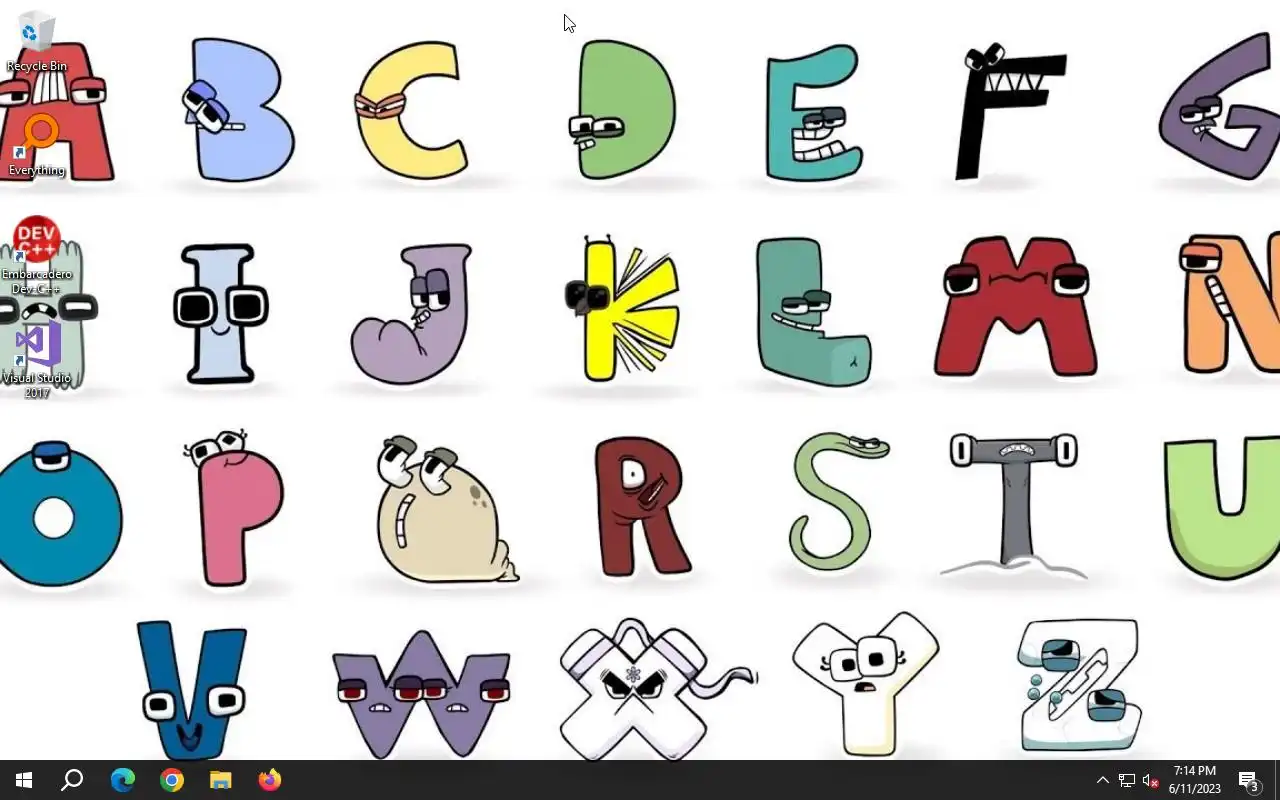Open the clock showing 7:14 PM
This screenshot has width=1280, height=800.
(1195, 780)
